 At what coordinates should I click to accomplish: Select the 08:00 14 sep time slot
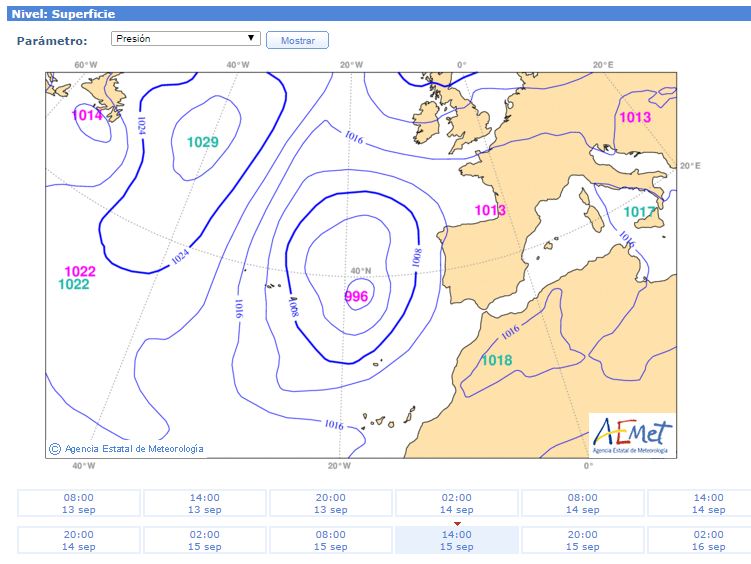click(582, 503)
